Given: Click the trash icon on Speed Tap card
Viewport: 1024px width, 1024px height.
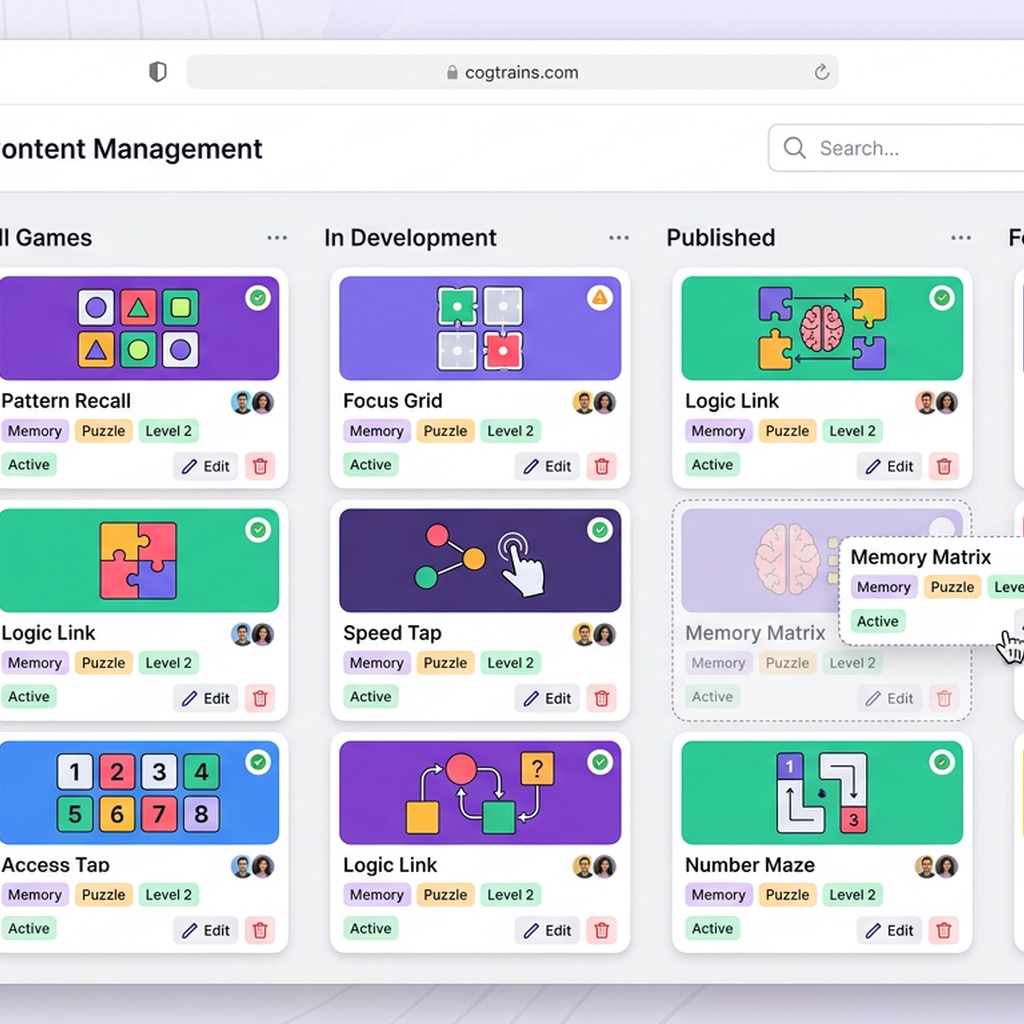Looking at the screenshot, I should coord(601,698).
